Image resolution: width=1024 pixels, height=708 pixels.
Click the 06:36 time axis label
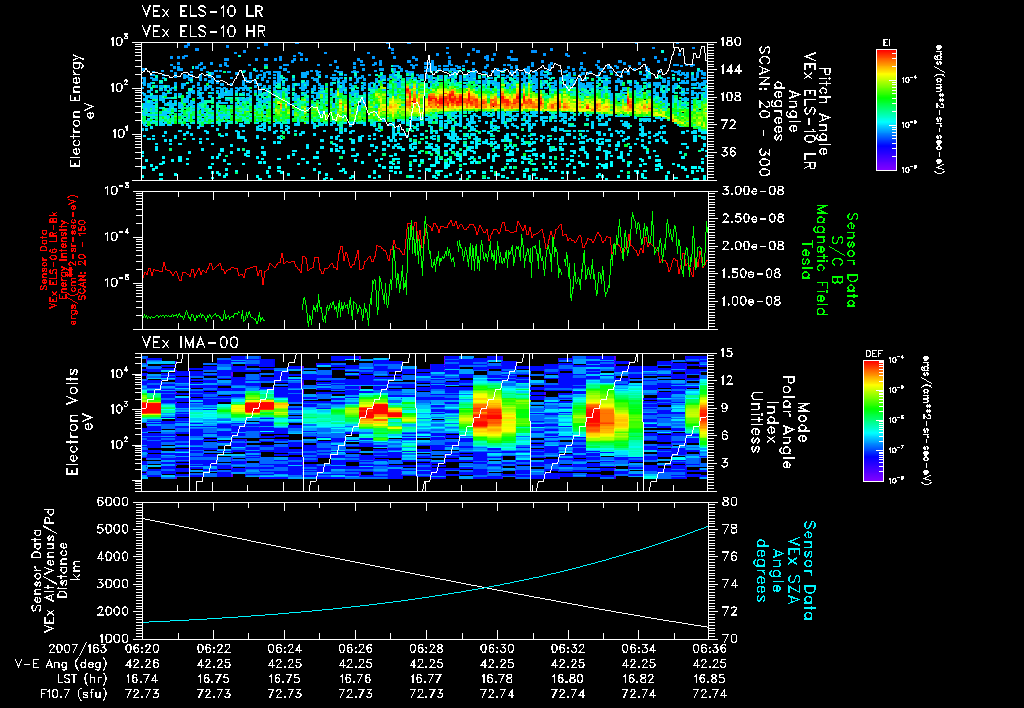point(709,649)
